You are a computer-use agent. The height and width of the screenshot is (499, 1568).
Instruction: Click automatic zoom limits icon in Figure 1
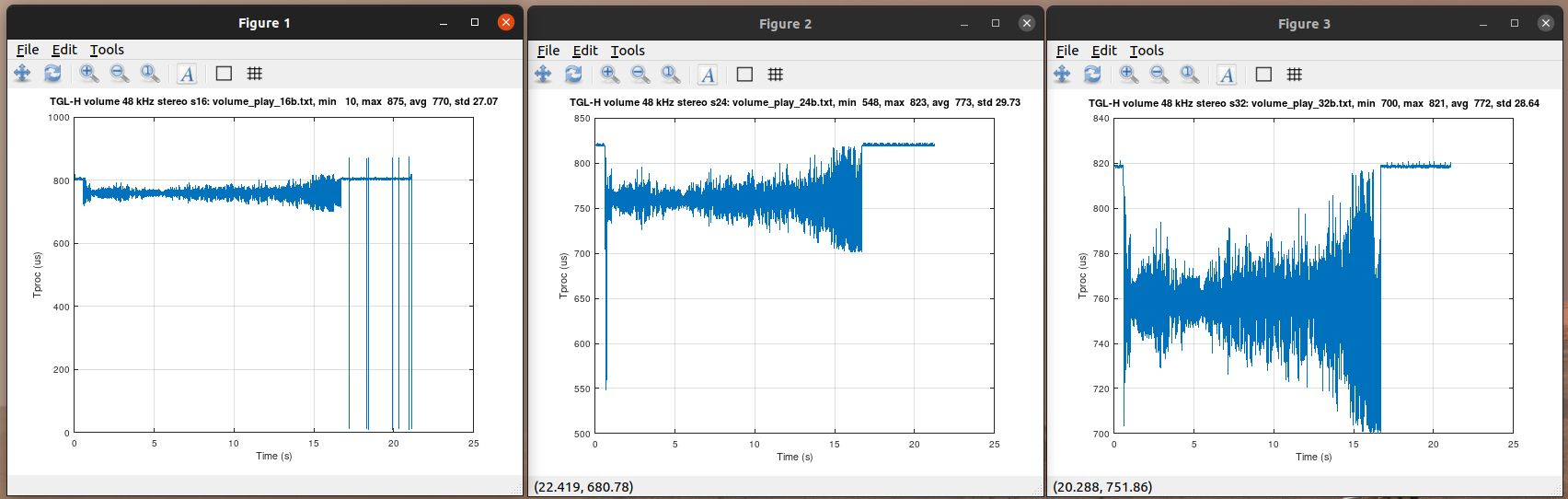[150, 74]
